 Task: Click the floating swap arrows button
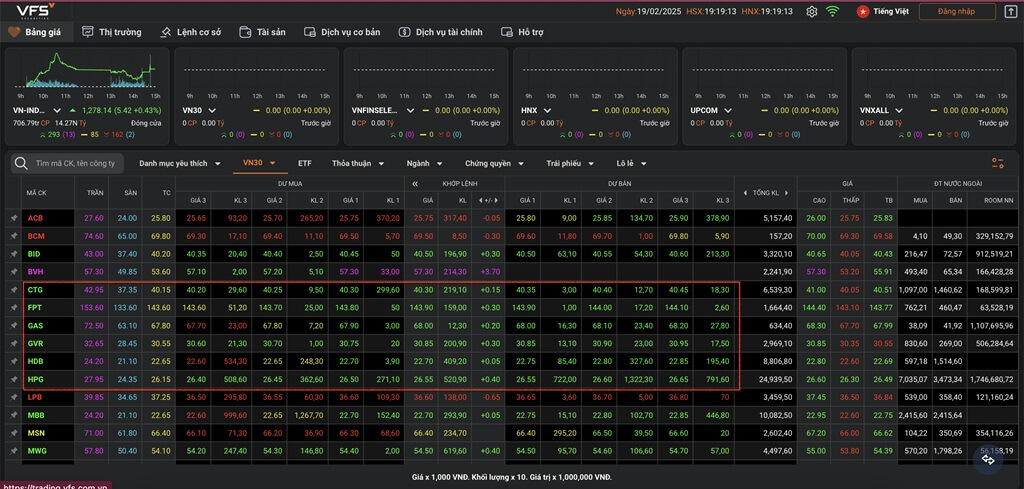(x=988, y=460)
